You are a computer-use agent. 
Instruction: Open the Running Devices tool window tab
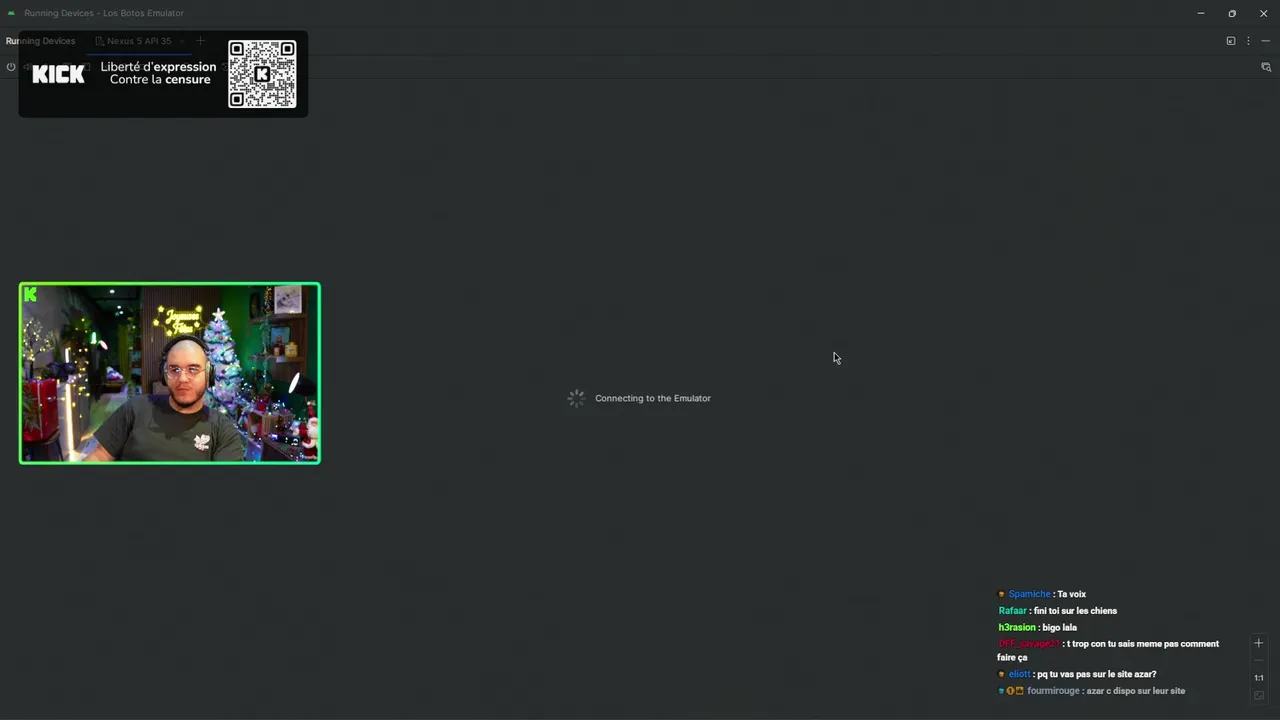coord(40,41)
